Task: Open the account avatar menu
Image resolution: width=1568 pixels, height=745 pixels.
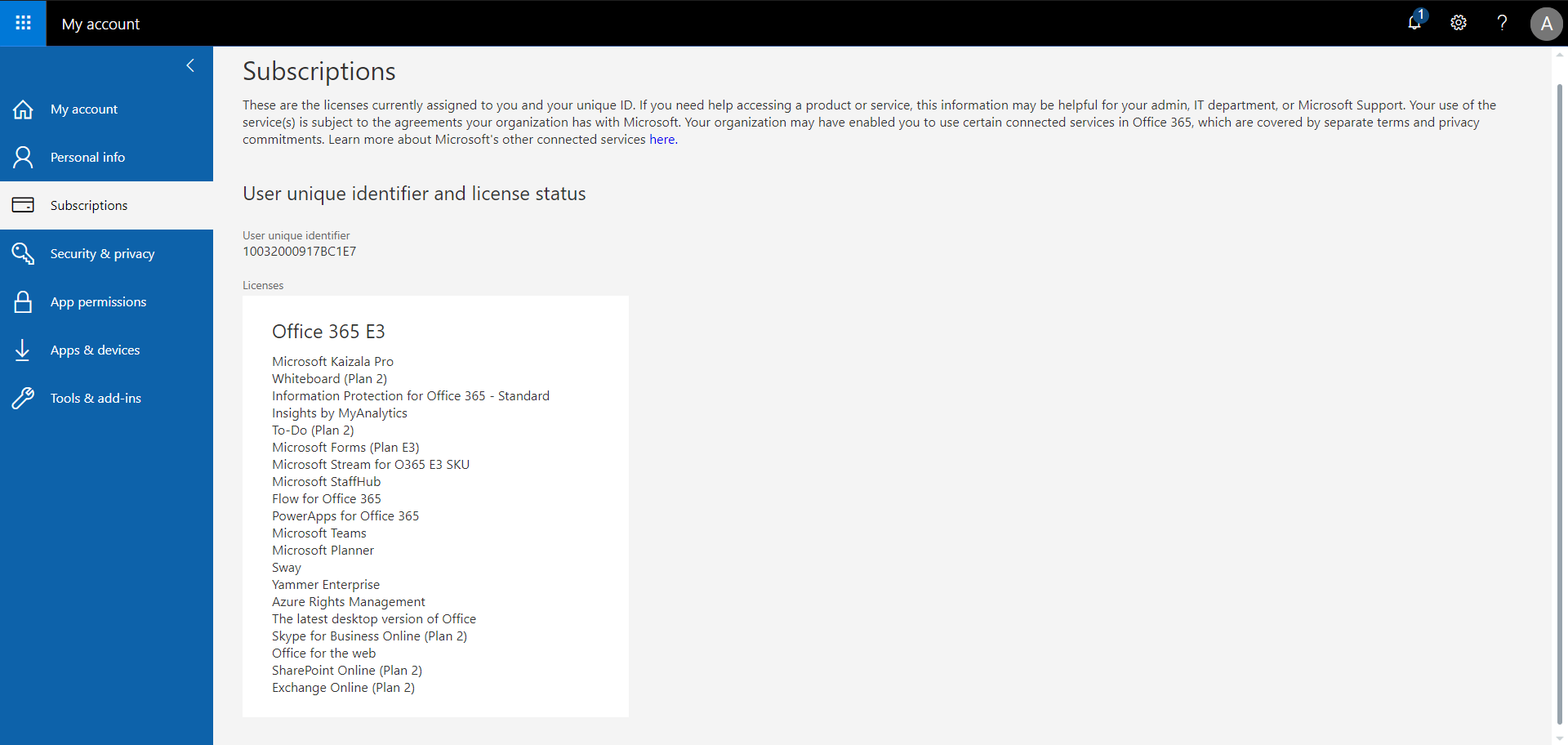Action: [1546, 24]
